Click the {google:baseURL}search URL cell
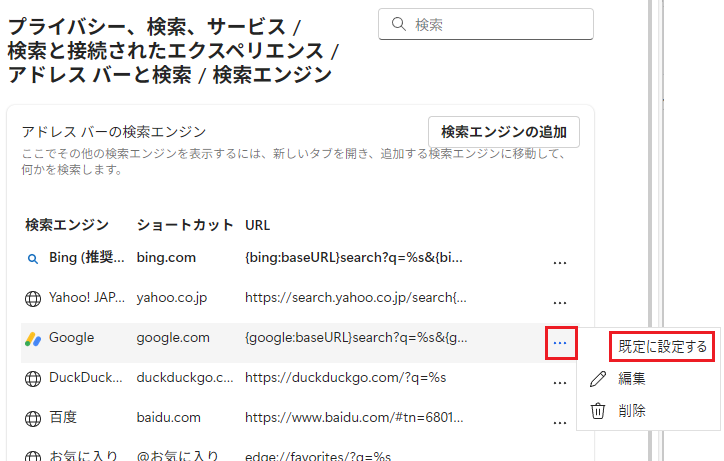This screenshot has height=461, width=724. click(x=356, y=338)
